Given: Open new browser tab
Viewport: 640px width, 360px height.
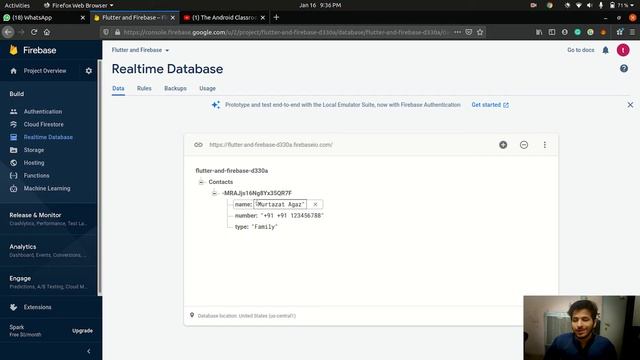Looking at the screenshot, I should pyautogui.click(x=276, y=18).
